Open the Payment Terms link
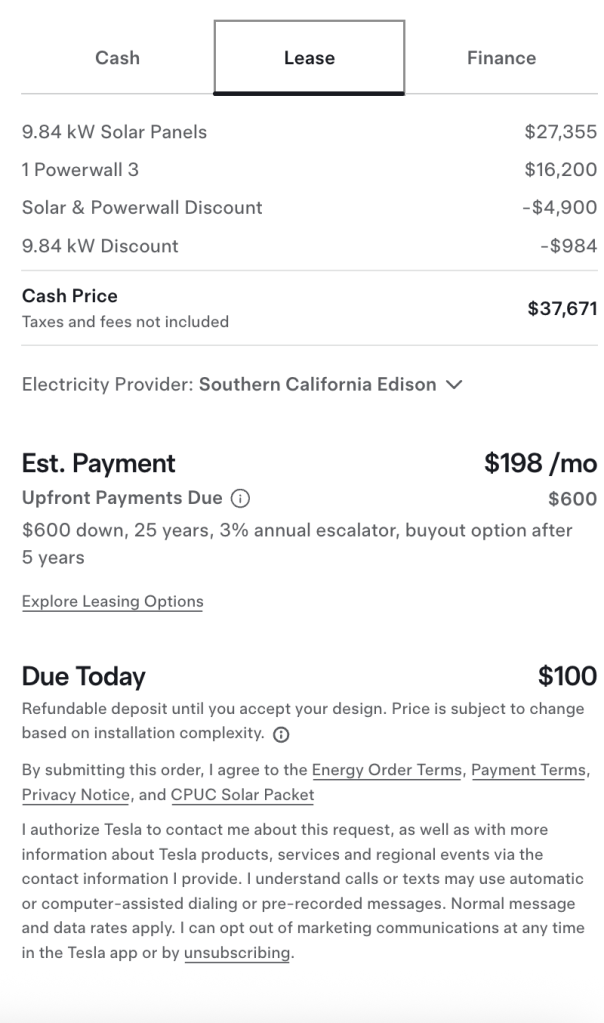This screenshot has width=604, height=1023. coord(528,770)
